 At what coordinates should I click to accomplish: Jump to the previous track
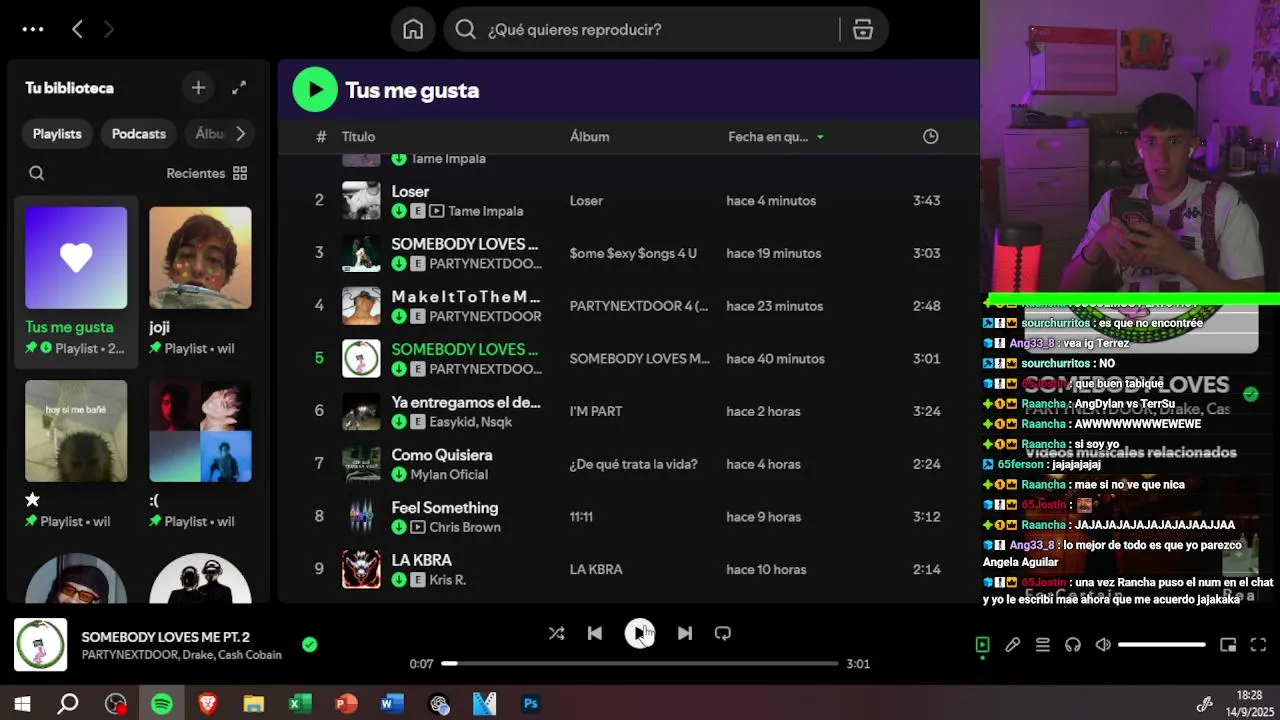point(595,633)
